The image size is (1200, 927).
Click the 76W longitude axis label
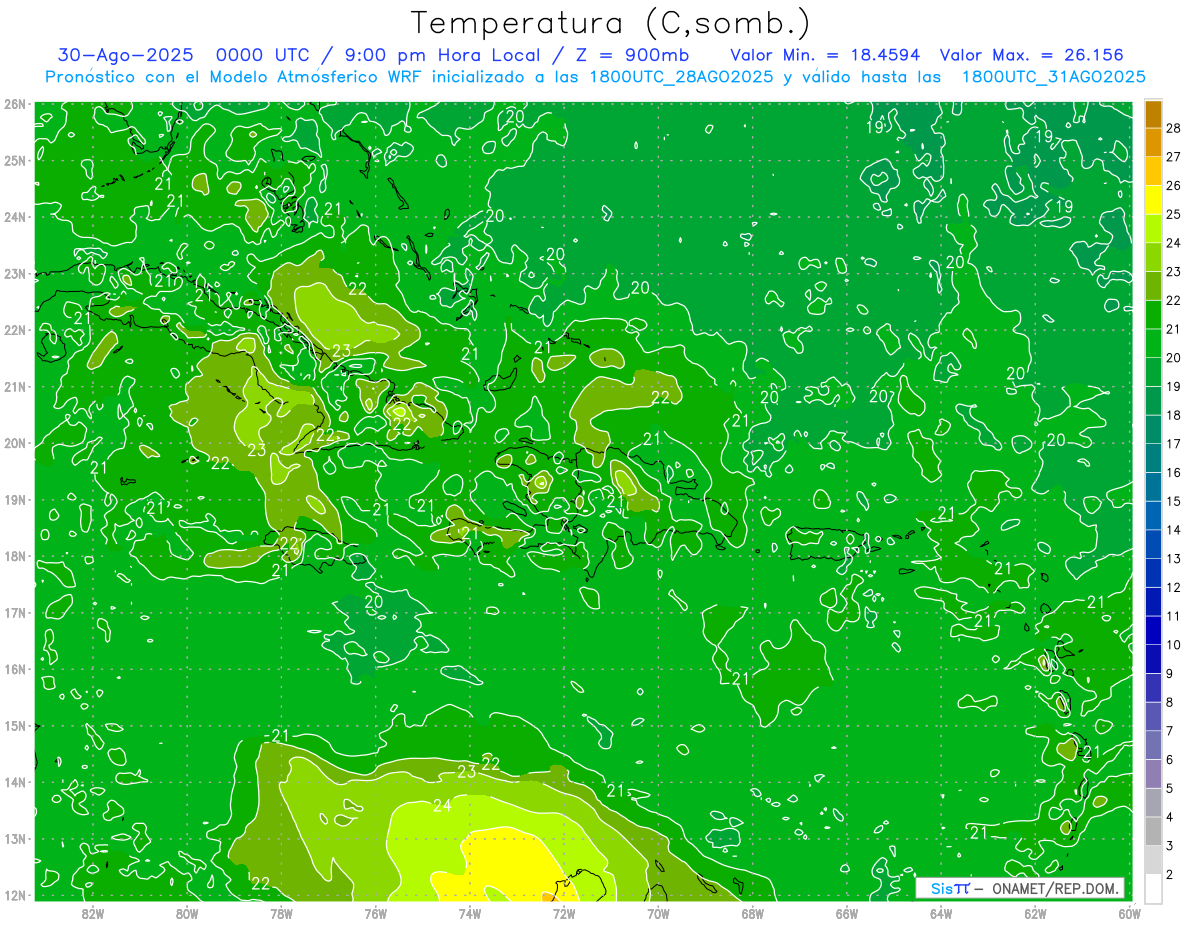376,913
